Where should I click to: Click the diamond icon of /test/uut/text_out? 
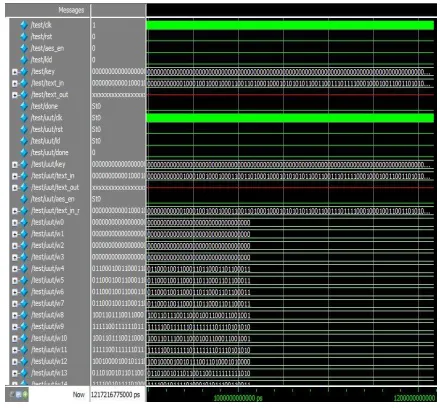(24, 187)
